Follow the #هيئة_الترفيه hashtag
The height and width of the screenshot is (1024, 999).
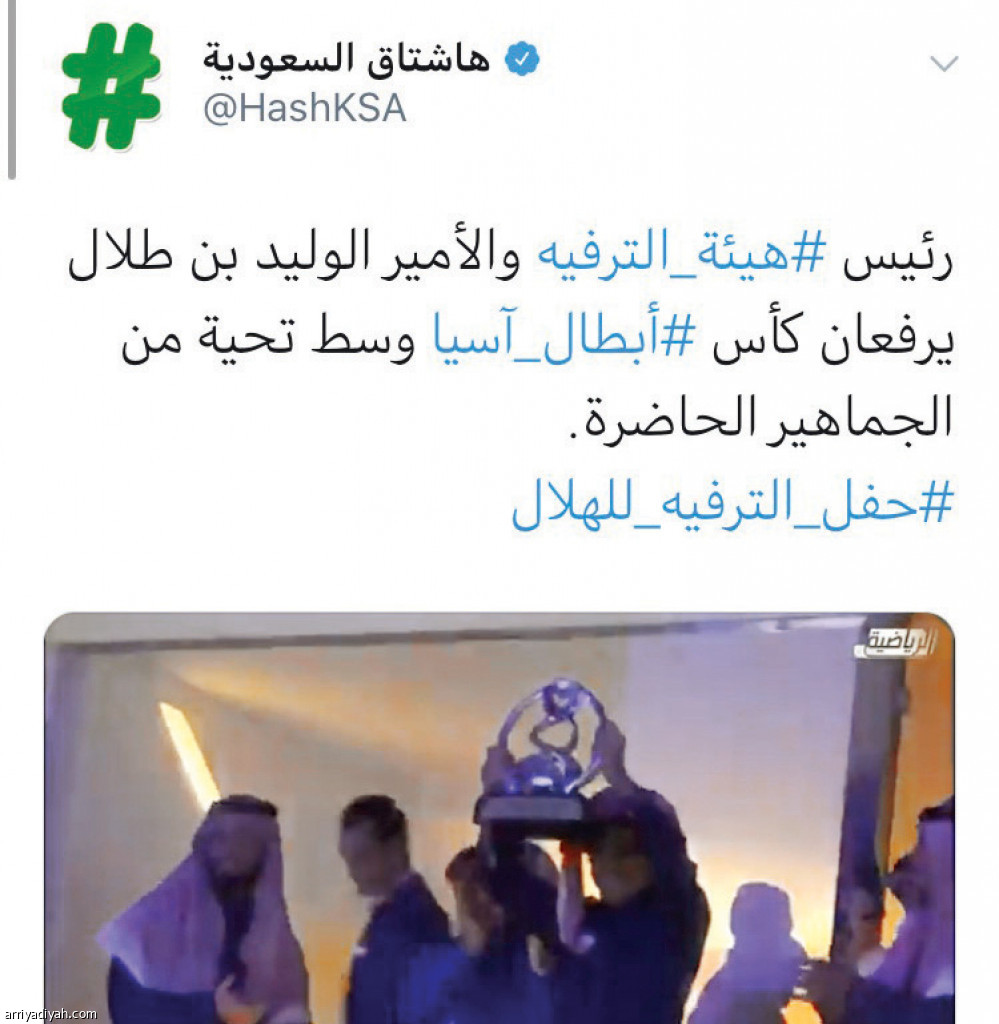[682, 255]
